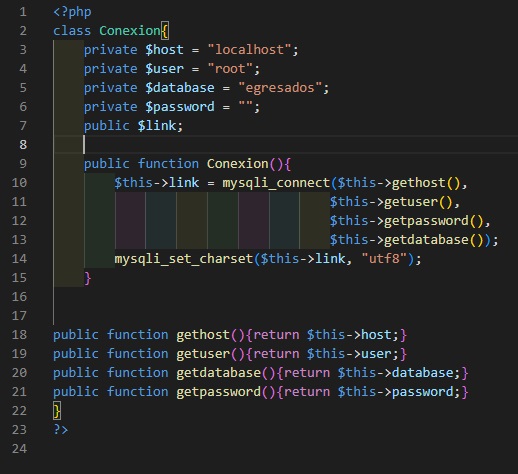
Task: Click the "$link" variable on line 7
Action: tap(157, 126)
